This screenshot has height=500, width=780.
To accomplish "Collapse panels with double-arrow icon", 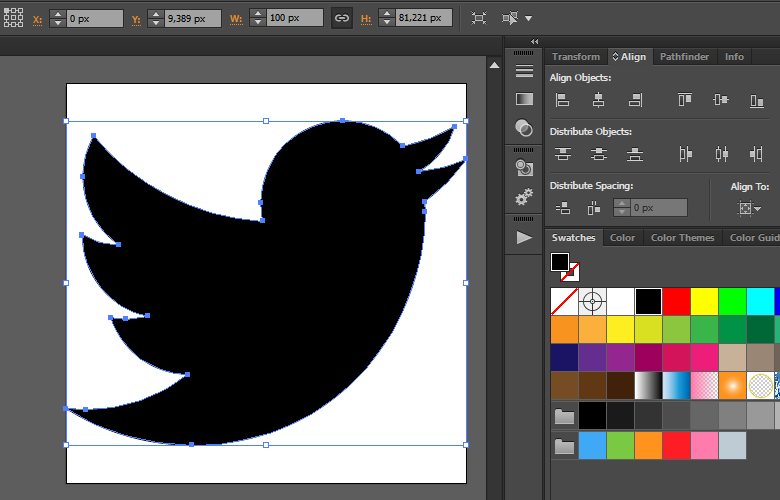I will (x=535, y=41).
